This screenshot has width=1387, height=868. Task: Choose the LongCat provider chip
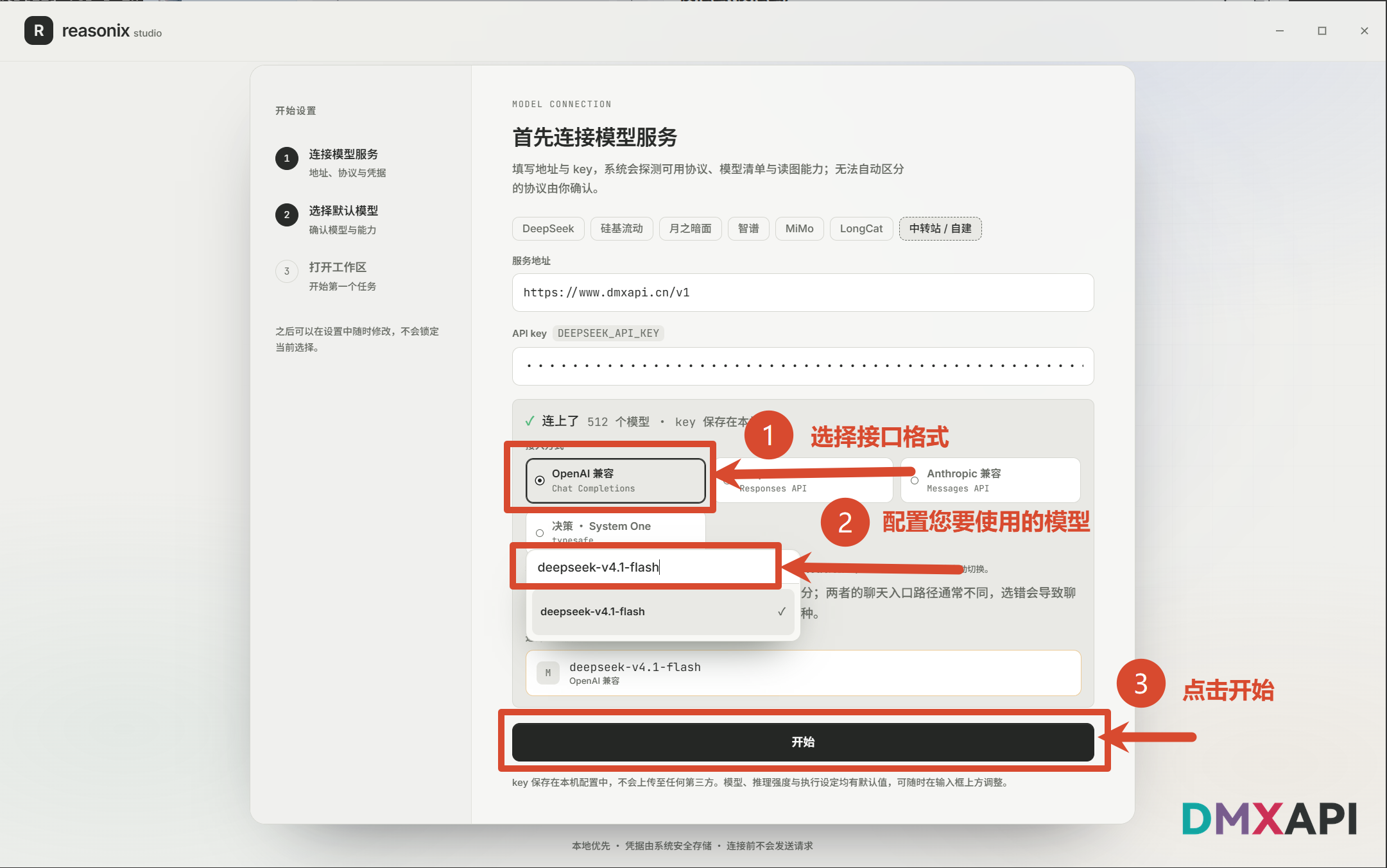pos(861,228)
